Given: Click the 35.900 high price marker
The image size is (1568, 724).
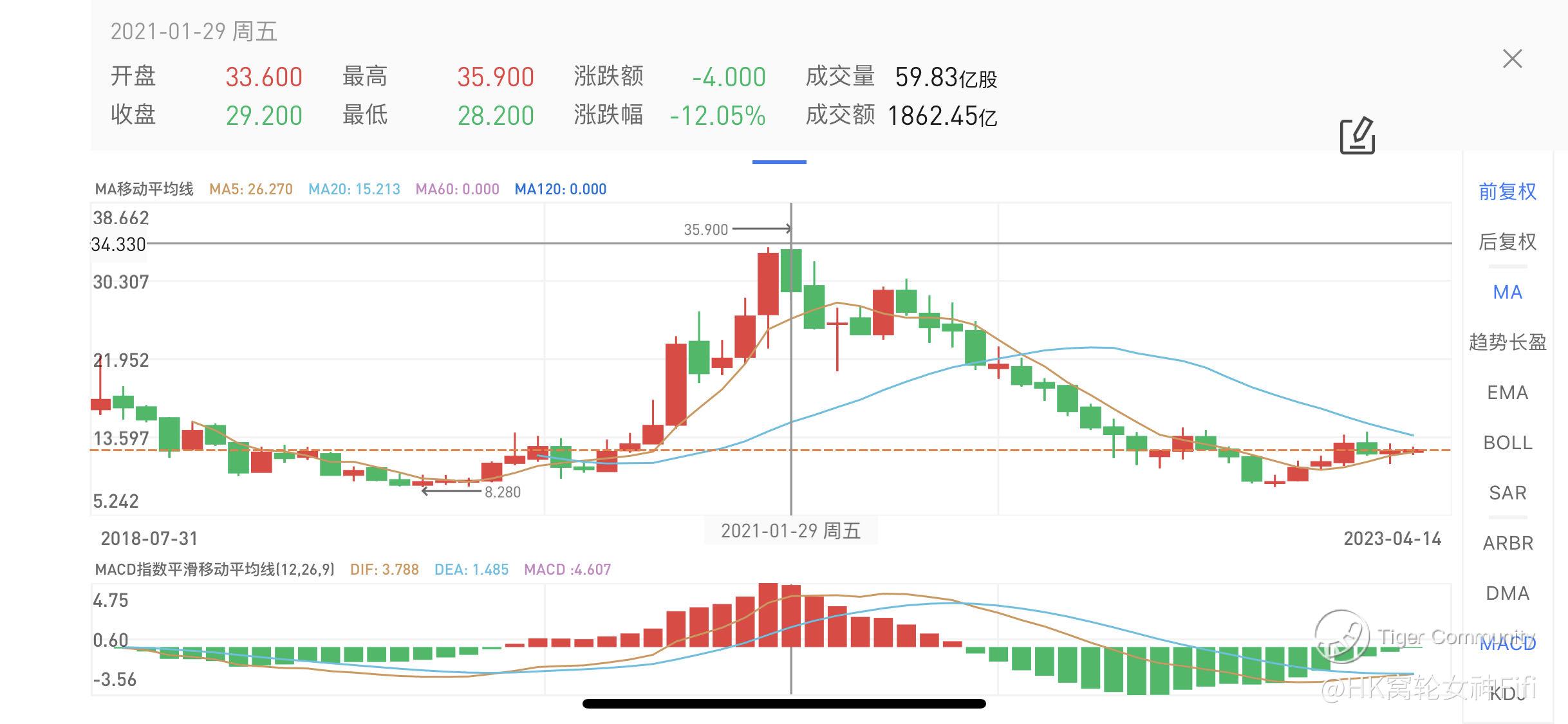Looking at the screenshot, I should click(x=705, y=230).
